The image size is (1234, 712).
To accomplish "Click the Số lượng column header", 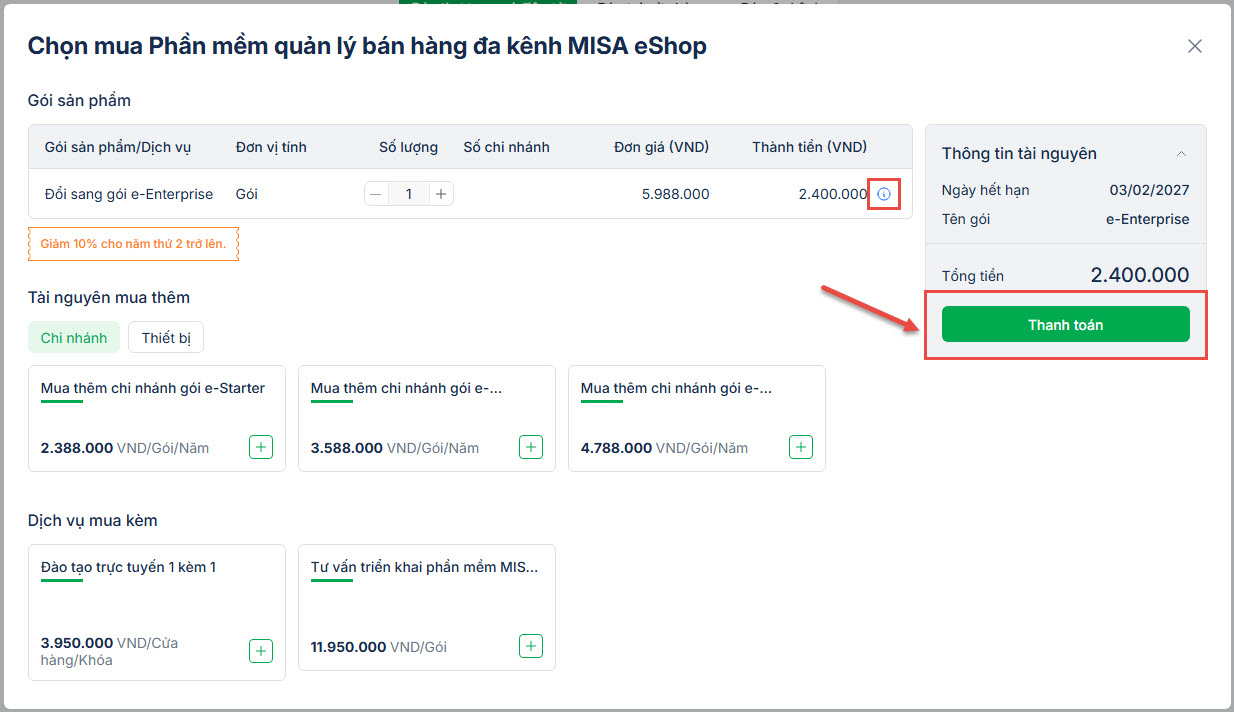I will tap(408, 147).
